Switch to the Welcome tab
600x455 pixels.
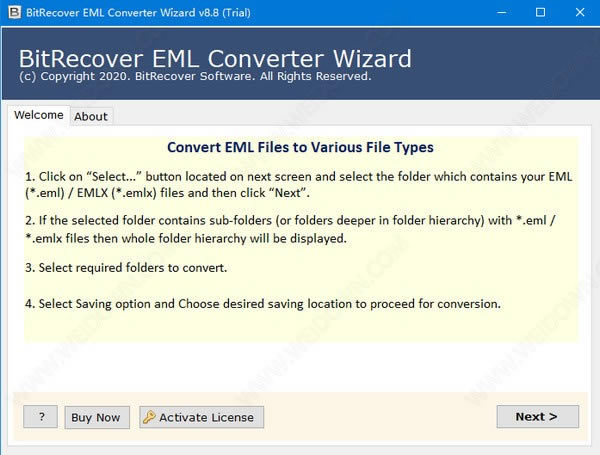(39, 115)
